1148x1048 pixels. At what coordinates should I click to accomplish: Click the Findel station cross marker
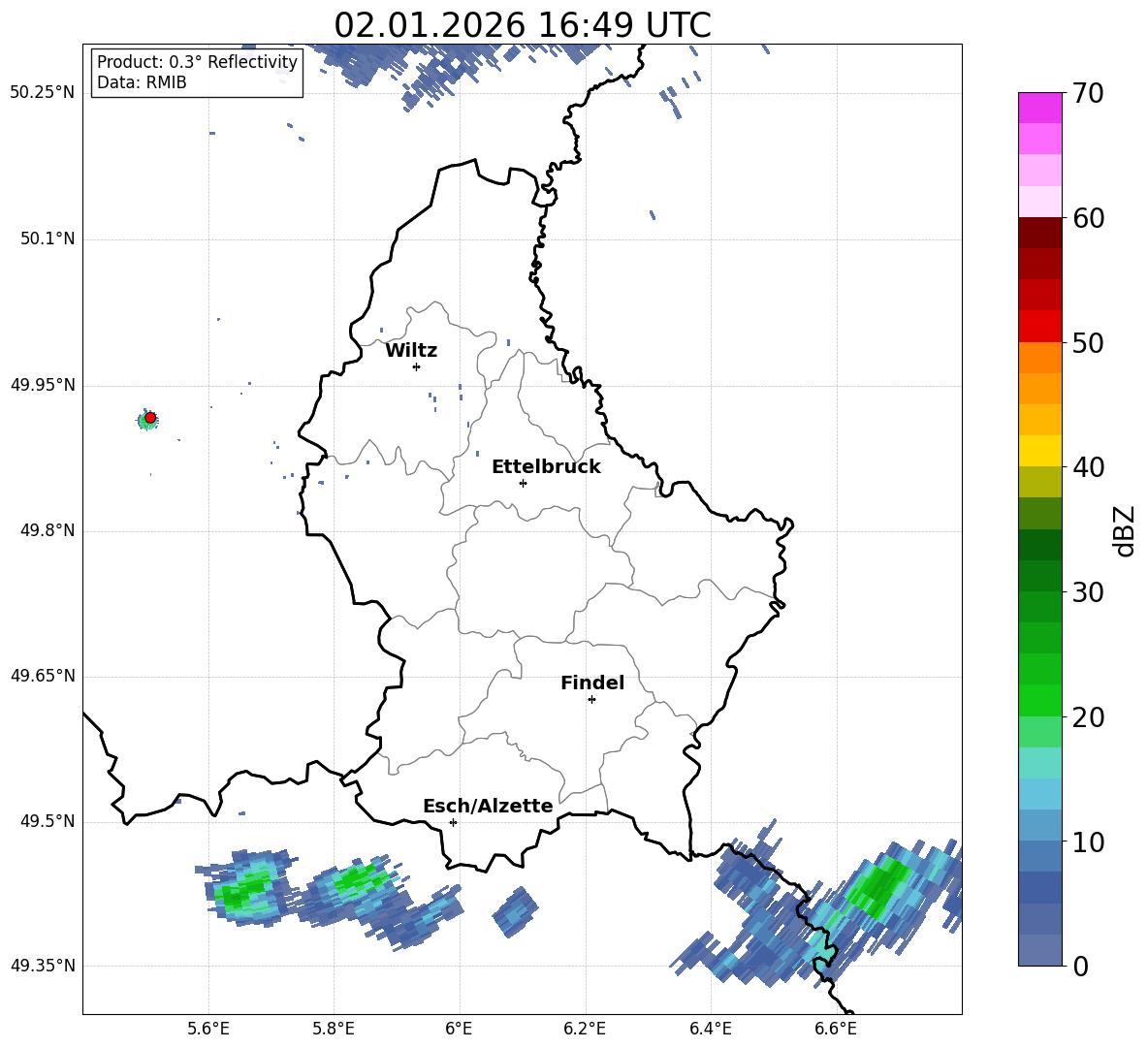point(591,700)
